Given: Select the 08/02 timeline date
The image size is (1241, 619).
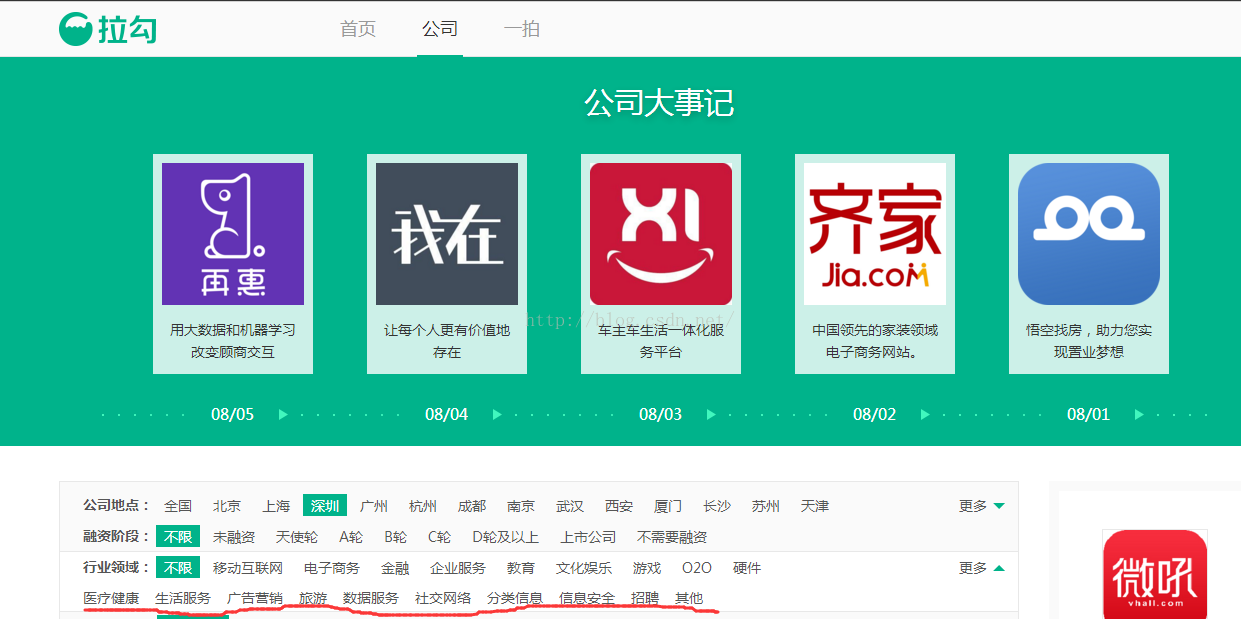Looking at the screenshot, I should pyautogui.click(x=874, y=414).
